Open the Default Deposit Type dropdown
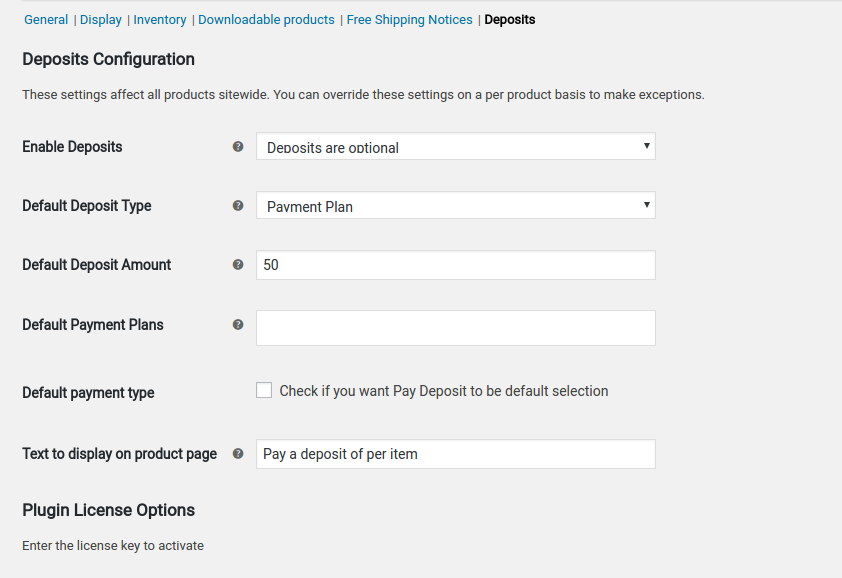This screenshot has width=842, height=578. 455,205
